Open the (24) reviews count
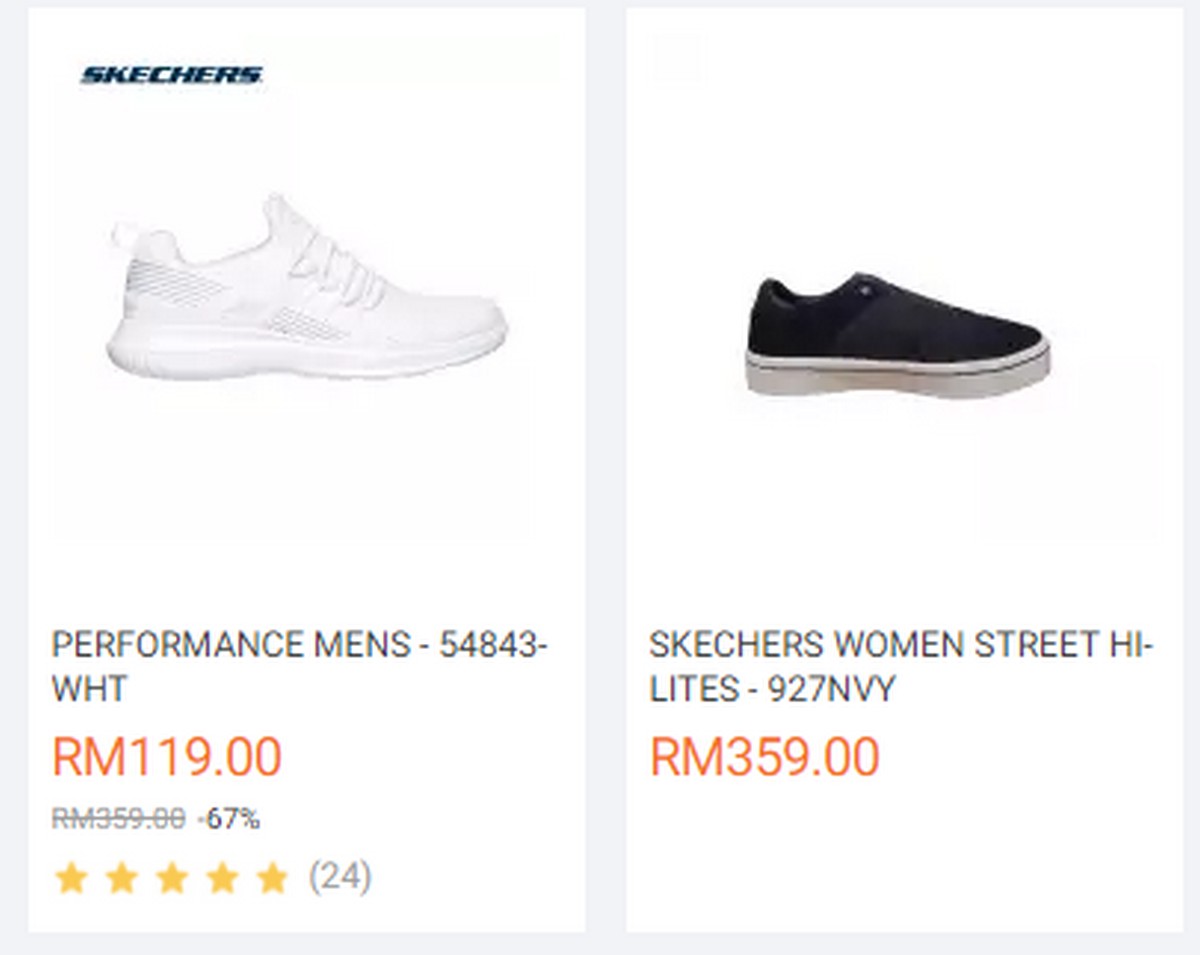This screenshot has width=1200, height=955. point(340,877)
